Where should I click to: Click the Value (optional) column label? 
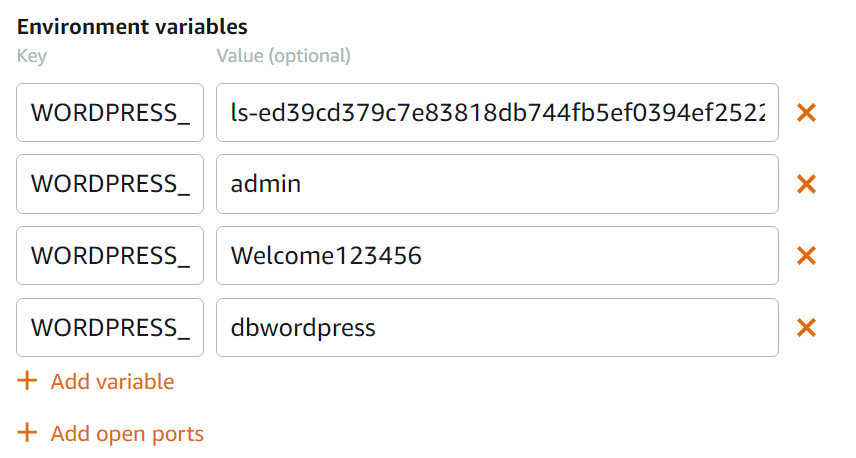[x=283, y=56]
